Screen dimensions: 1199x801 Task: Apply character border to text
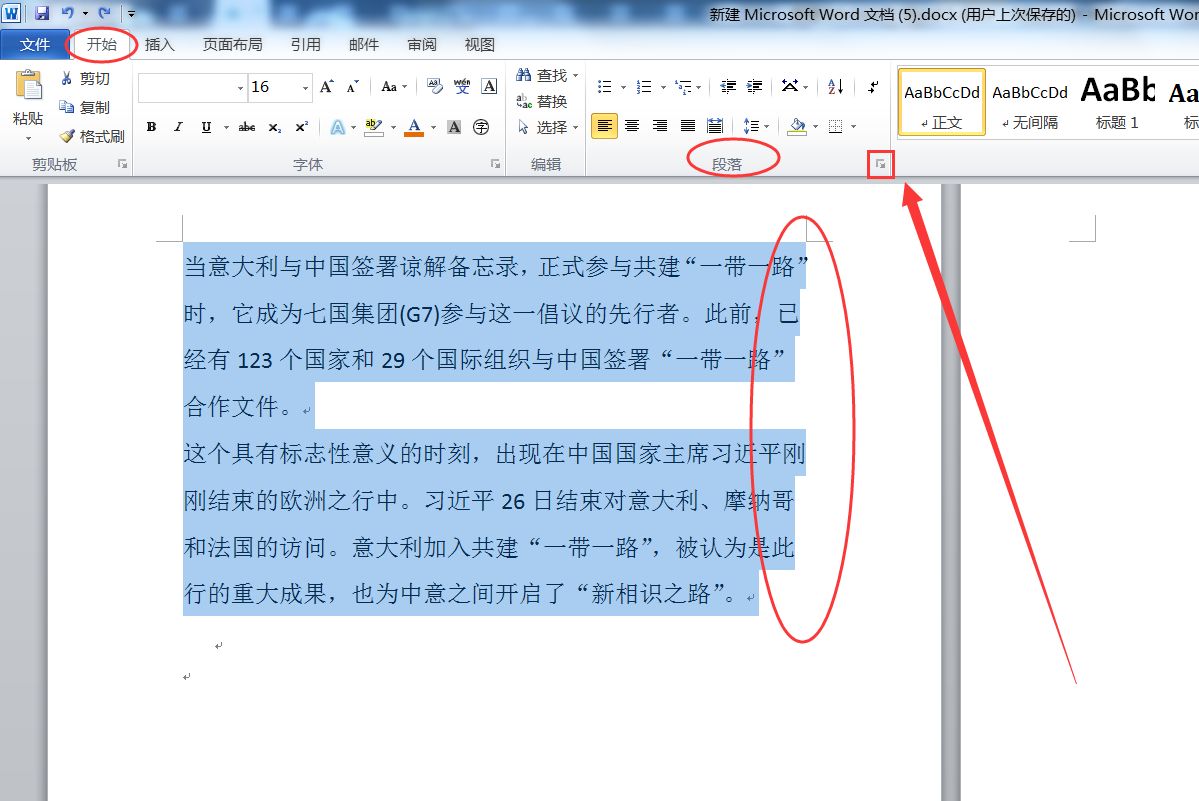(489, 86)
